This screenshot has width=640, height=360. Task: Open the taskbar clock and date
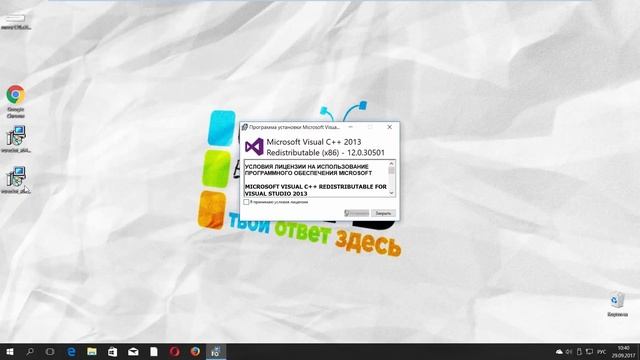(623, 352)
